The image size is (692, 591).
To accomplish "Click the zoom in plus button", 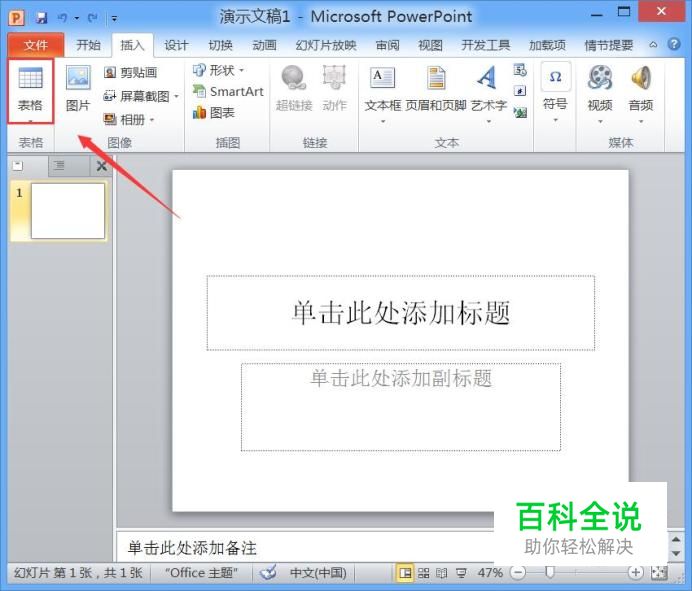I will 636,573.
